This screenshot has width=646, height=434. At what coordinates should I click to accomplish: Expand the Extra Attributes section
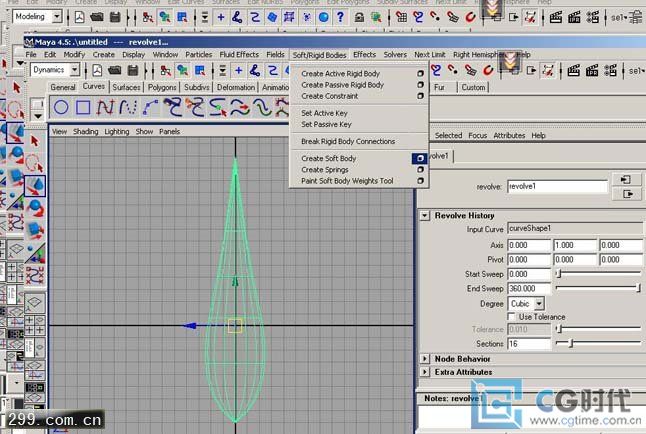click(425, 372)
